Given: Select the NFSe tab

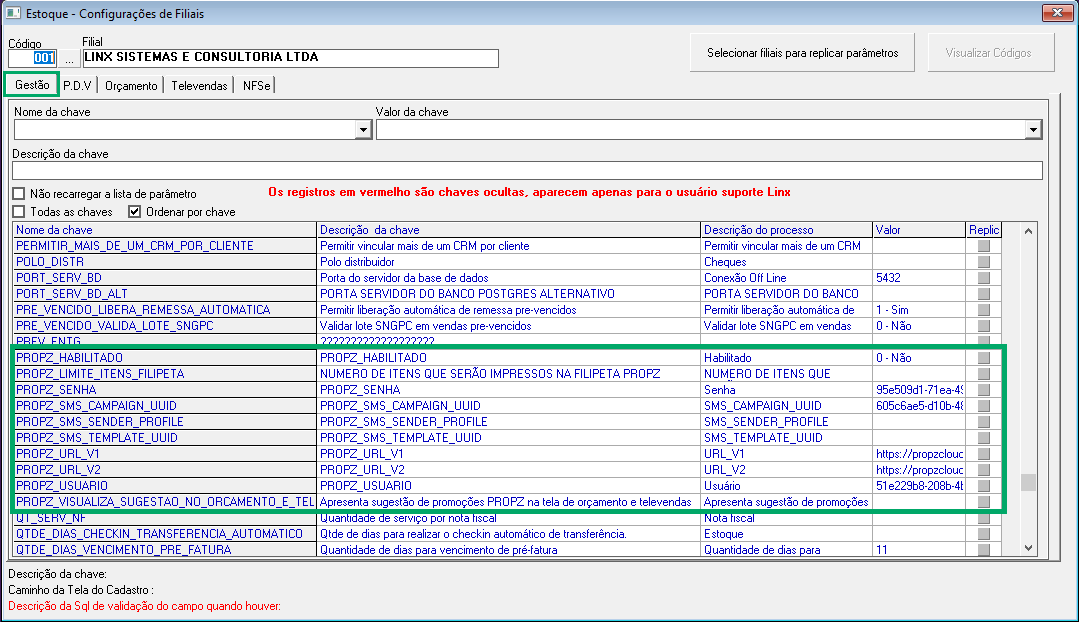Looking at the screenshot, I should [x=255, y=86].
